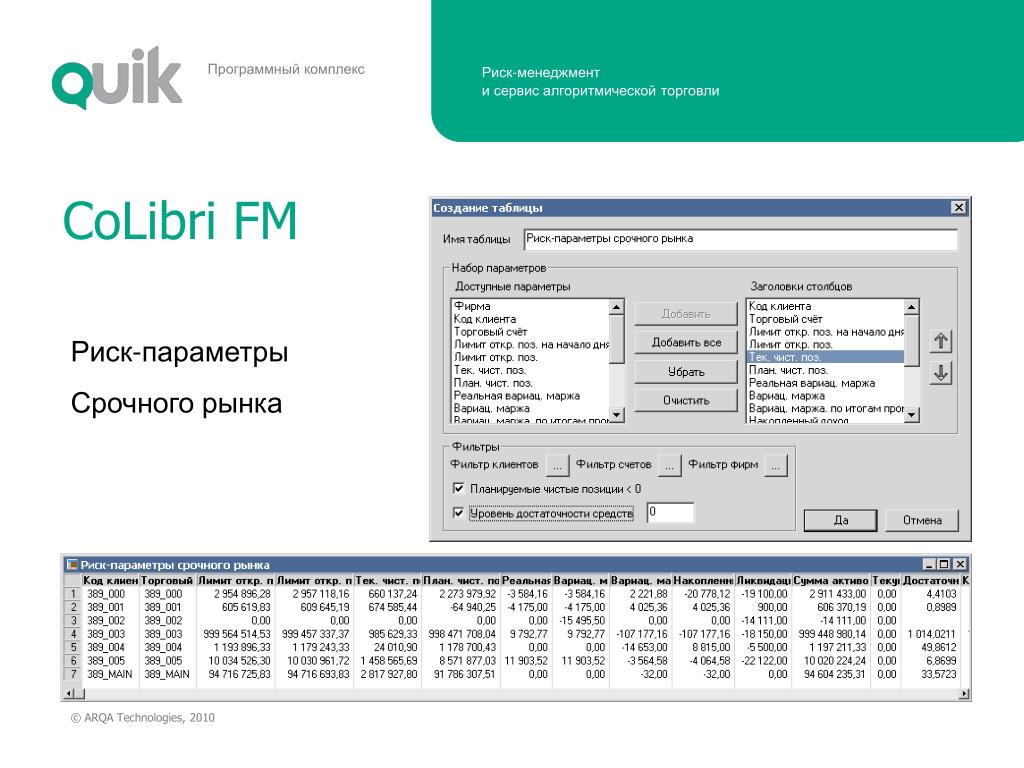Select Код клиента in column headers list
1024x768 pixels.
click(825, 306)
